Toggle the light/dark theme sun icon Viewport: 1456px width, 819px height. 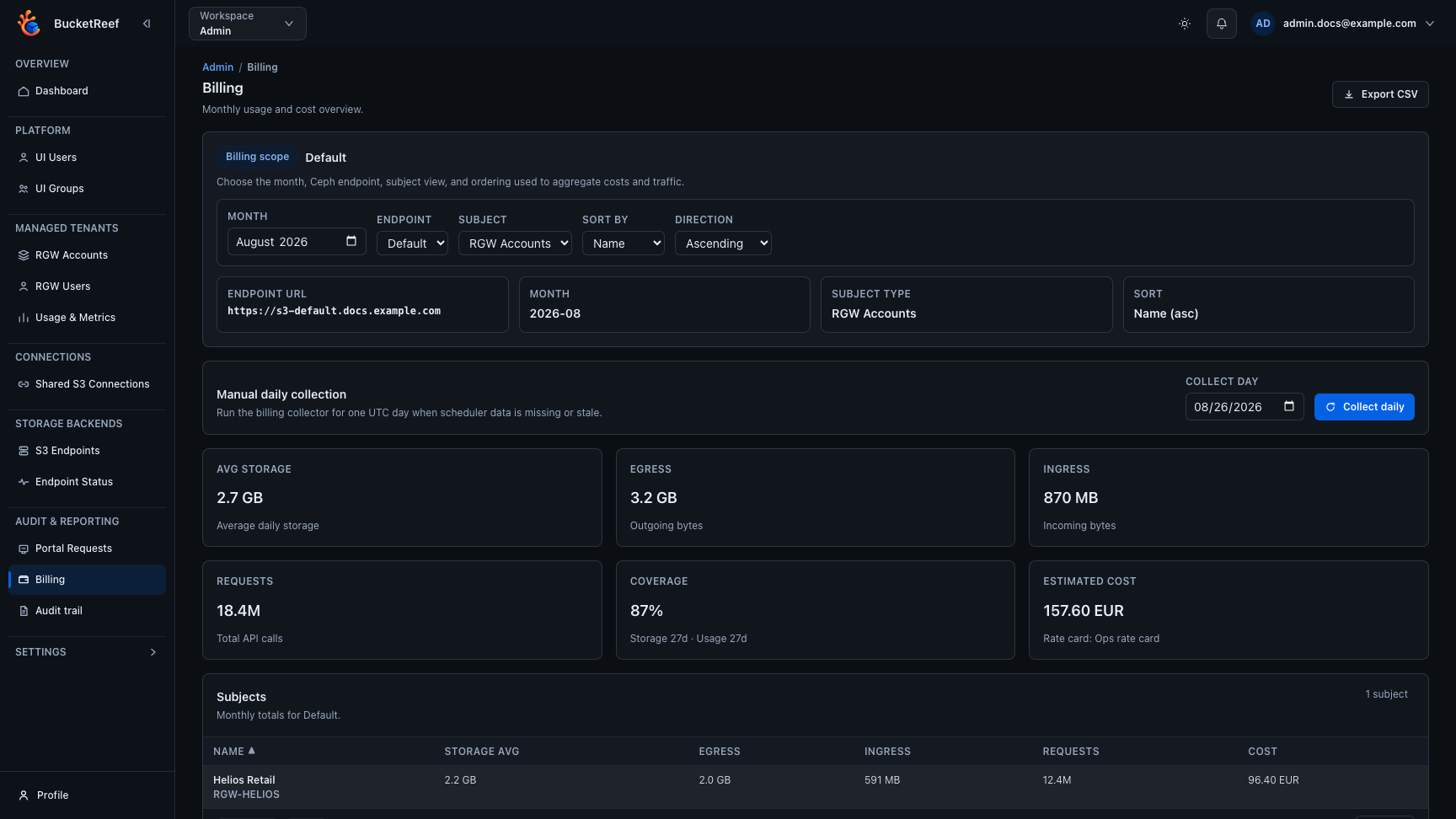1185,24
